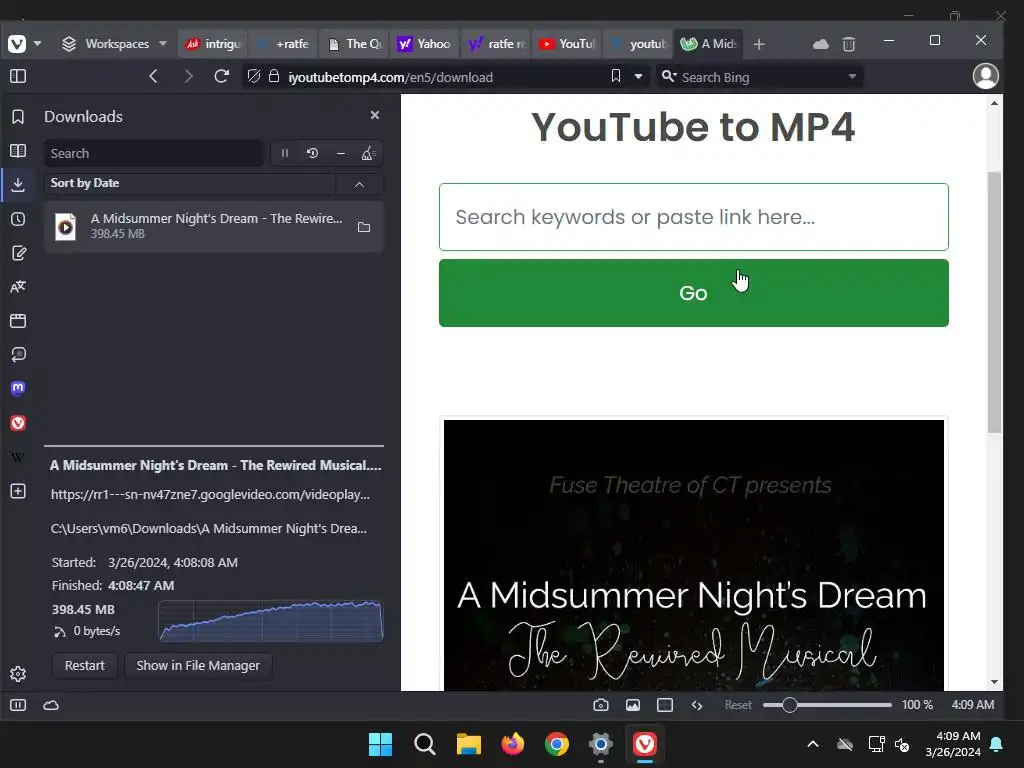This screenshot has height=768, width=1024.
Task: Switch to The Qu tab
Action: click(x=355, y=44)
